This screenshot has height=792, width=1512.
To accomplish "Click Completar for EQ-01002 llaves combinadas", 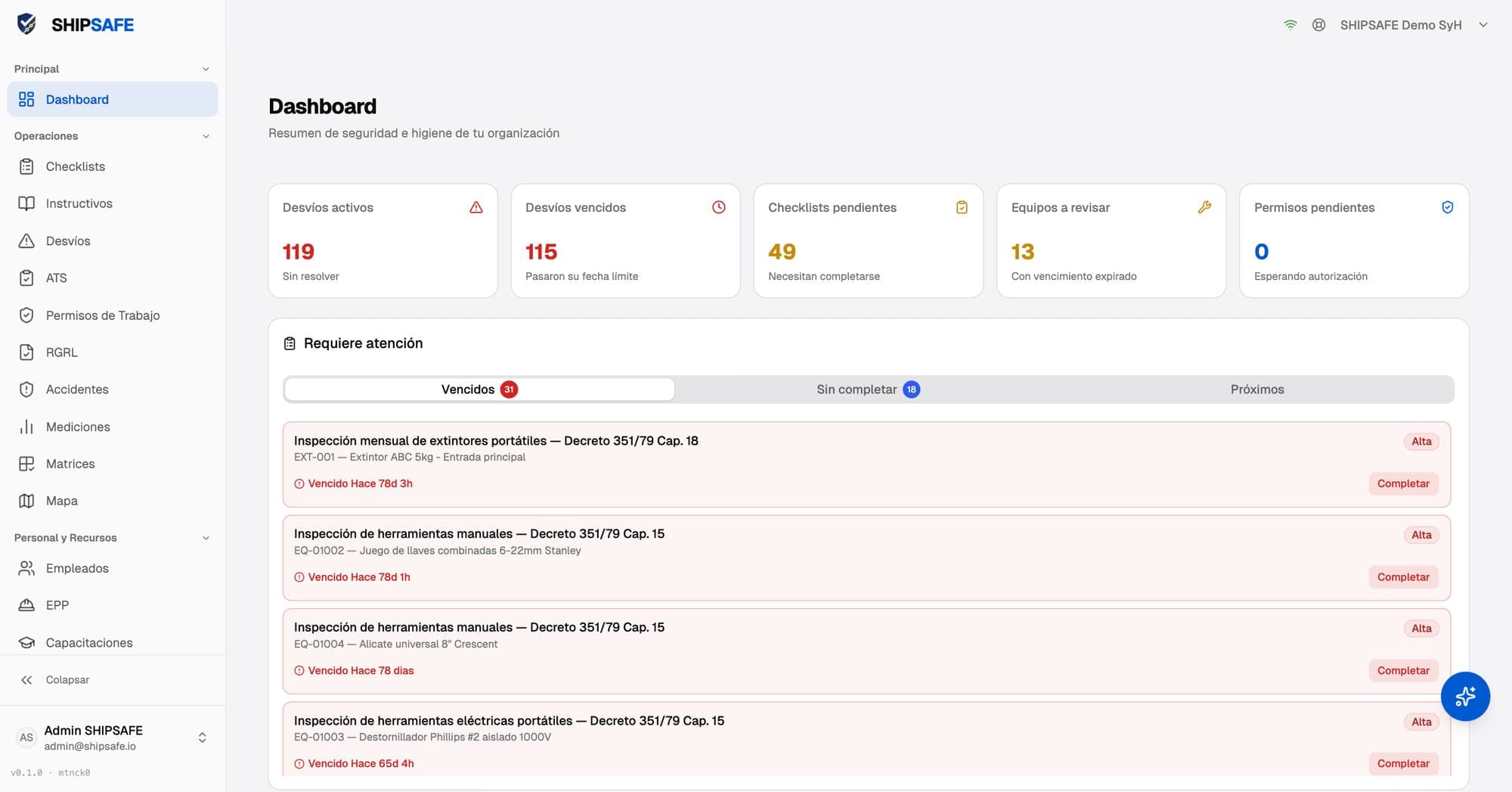I will point(1403,577).
